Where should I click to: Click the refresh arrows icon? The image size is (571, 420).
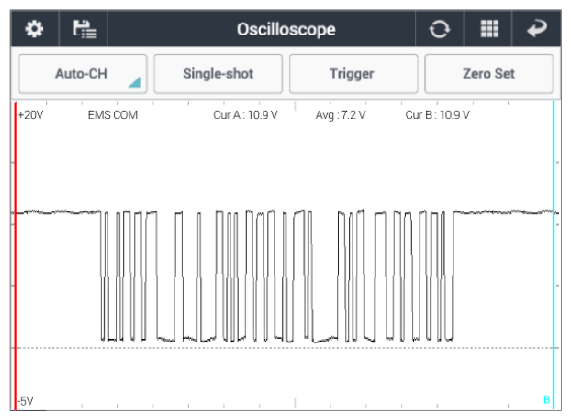[439, 29]
